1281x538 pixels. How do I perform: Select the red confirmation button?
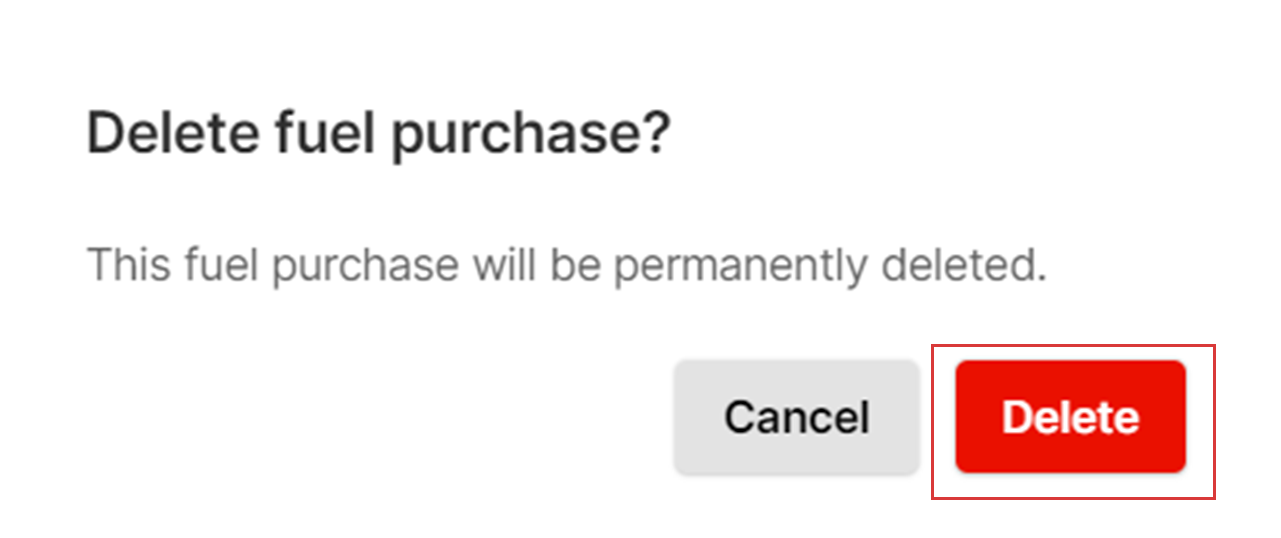1070,417
